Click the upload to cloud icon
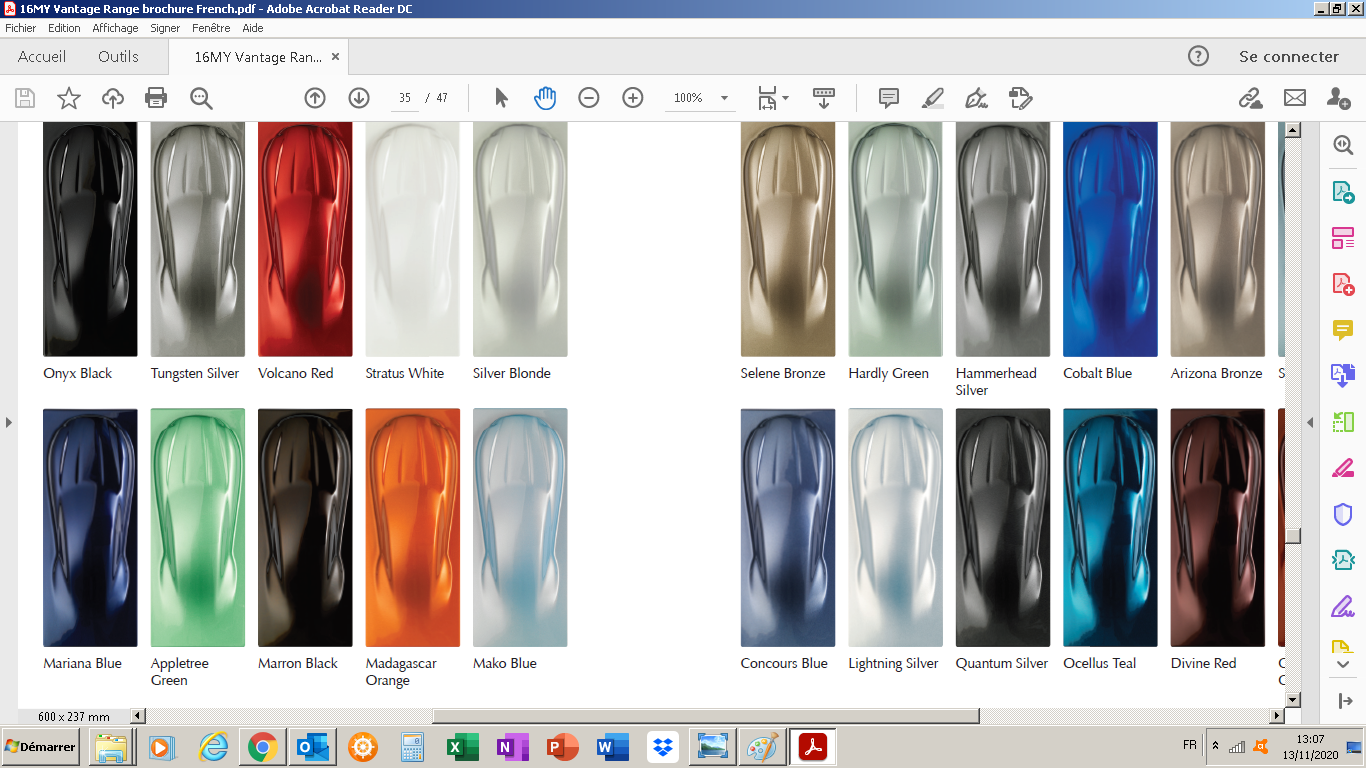Screen dimensions: 1366x768 113,98
